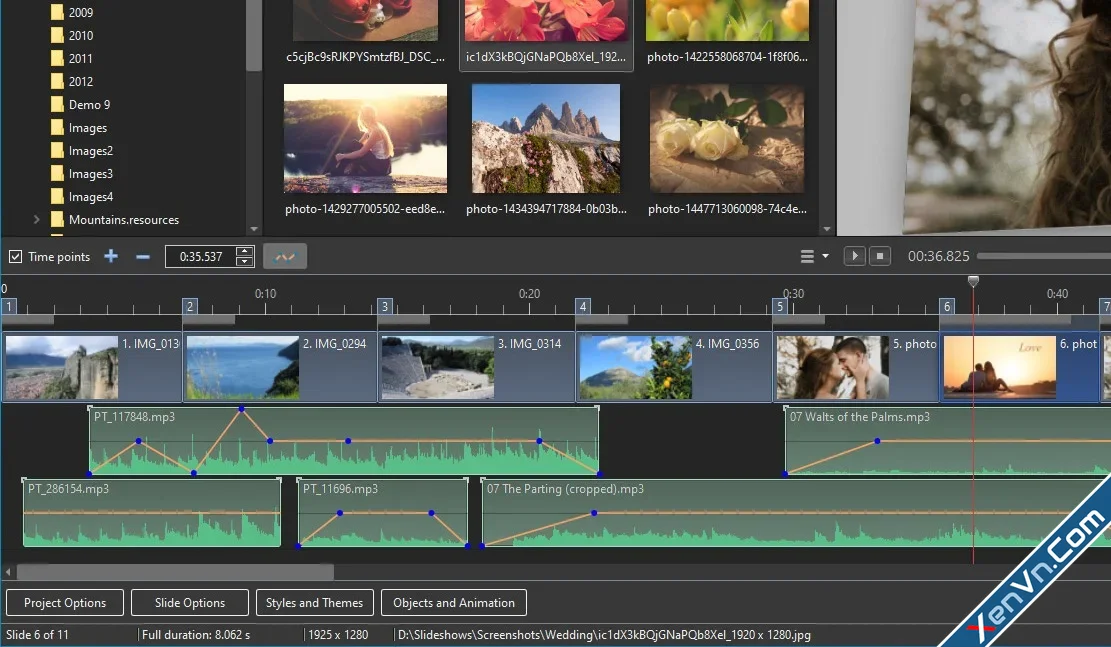Select slide 6 sunset photo in timeline
This screenshot has height=647, width=1111.
(x=1020, y=367)
